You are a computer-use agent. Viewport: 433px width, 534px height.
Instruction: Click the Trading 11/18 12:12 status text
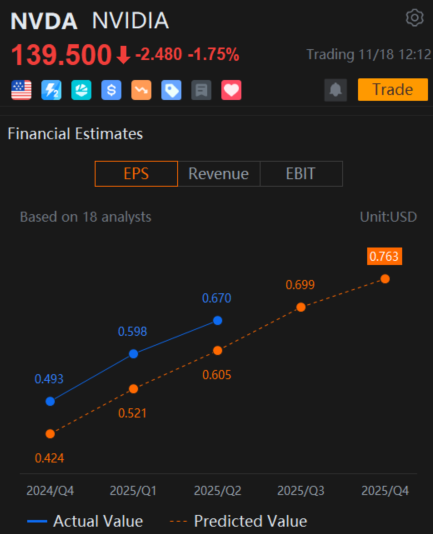(369, 54)
